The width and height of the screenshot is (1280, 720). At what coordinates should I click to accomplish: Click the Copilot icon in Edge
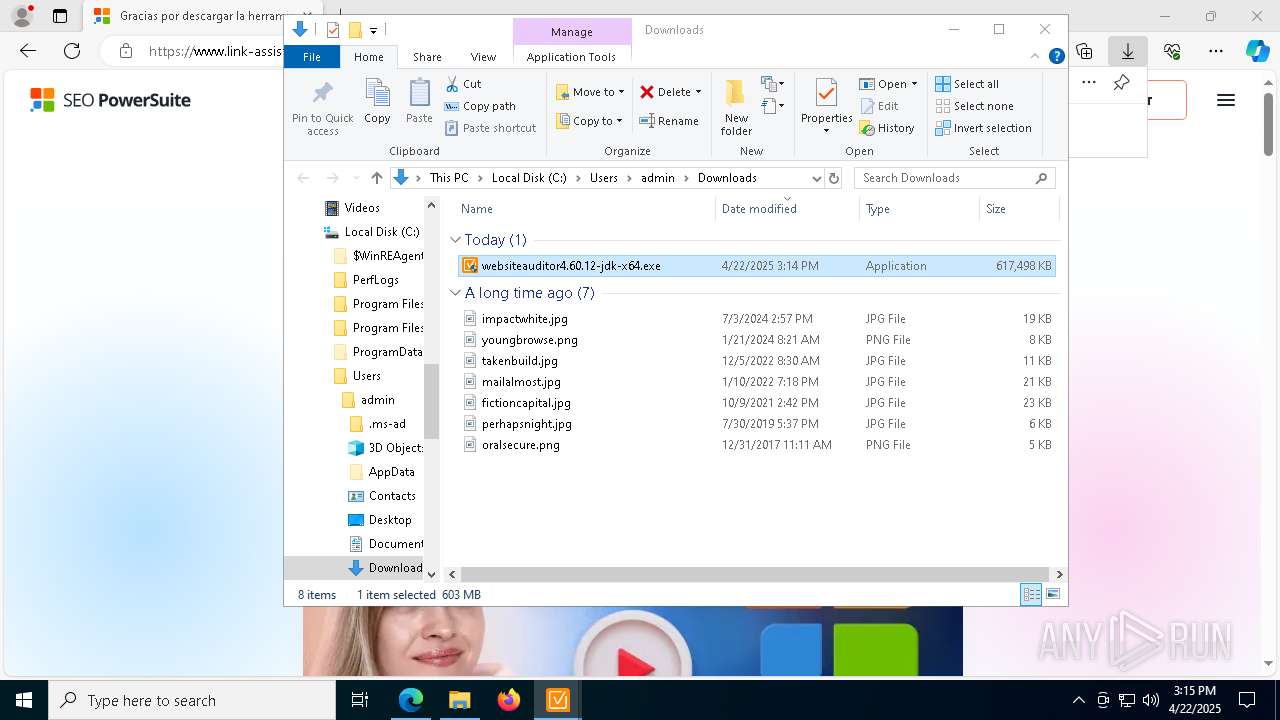point(1257,51)
